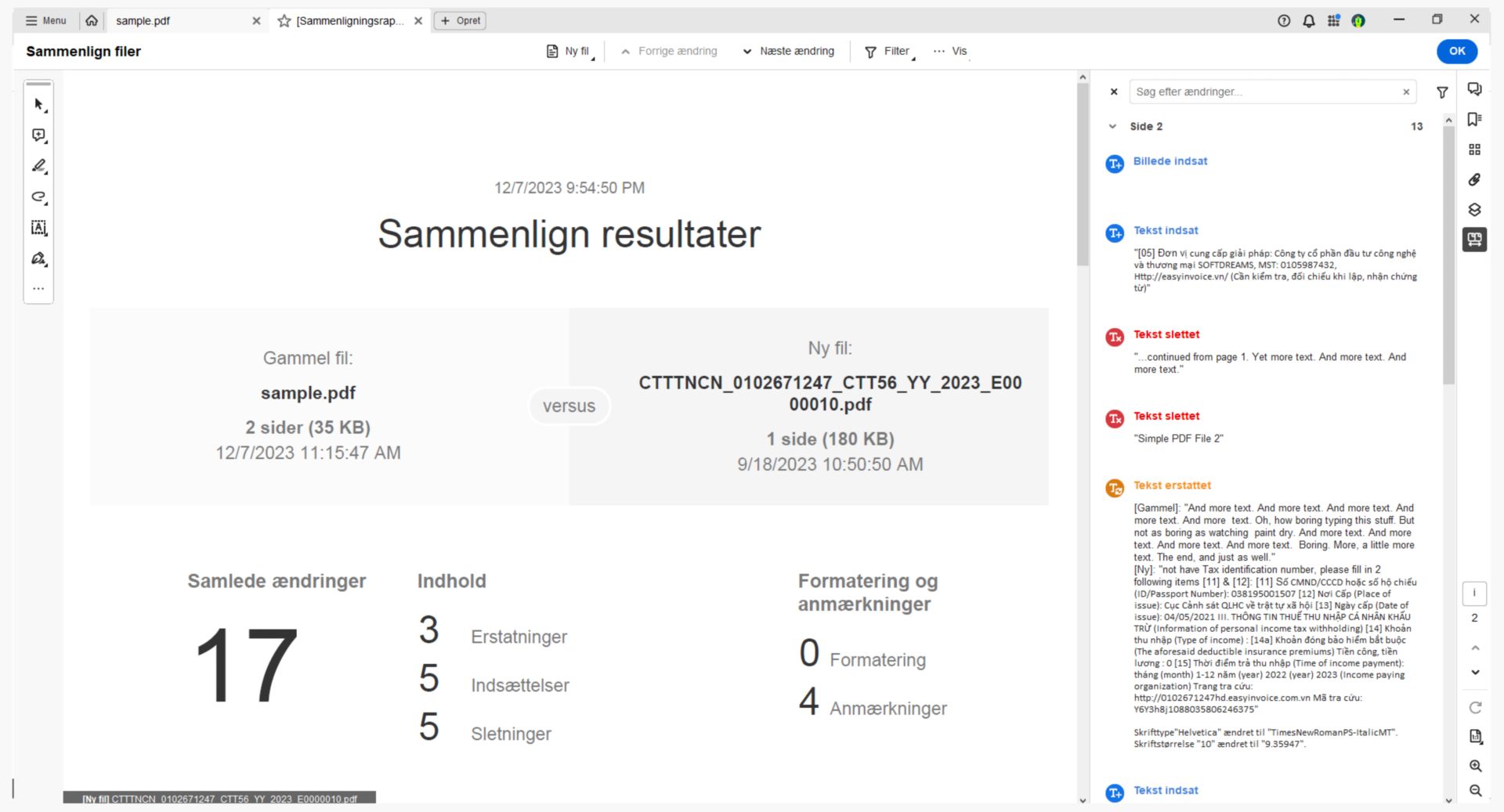Screen dimensions: 1504x812
Task: Open the document properties page icon
Action: click(1475, 736)
